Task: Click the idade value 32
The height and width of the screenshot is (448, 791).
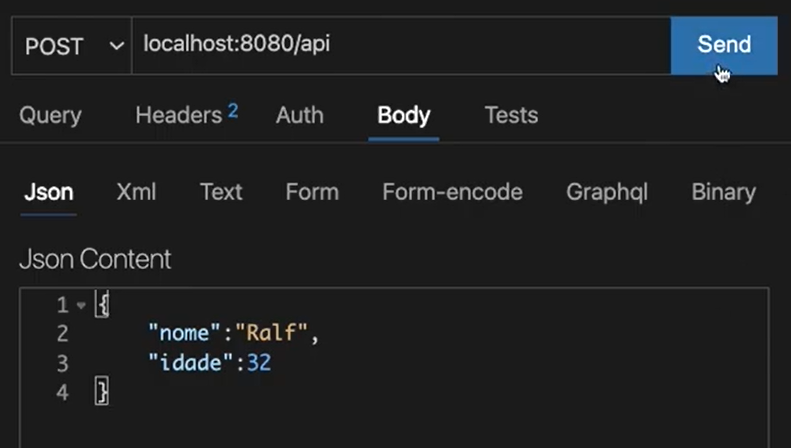Action: point(259,363)
